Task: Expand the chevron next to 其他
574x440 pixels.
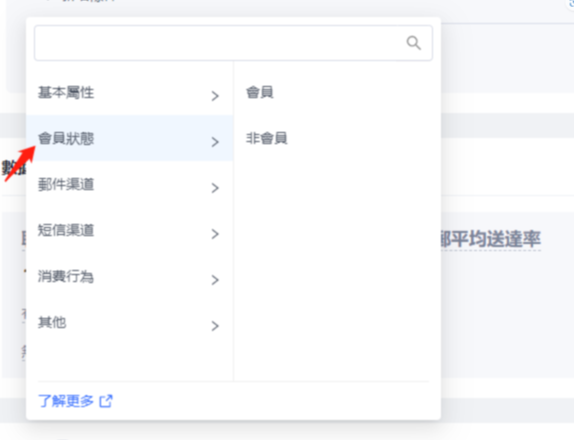Action: coord(215,326)
